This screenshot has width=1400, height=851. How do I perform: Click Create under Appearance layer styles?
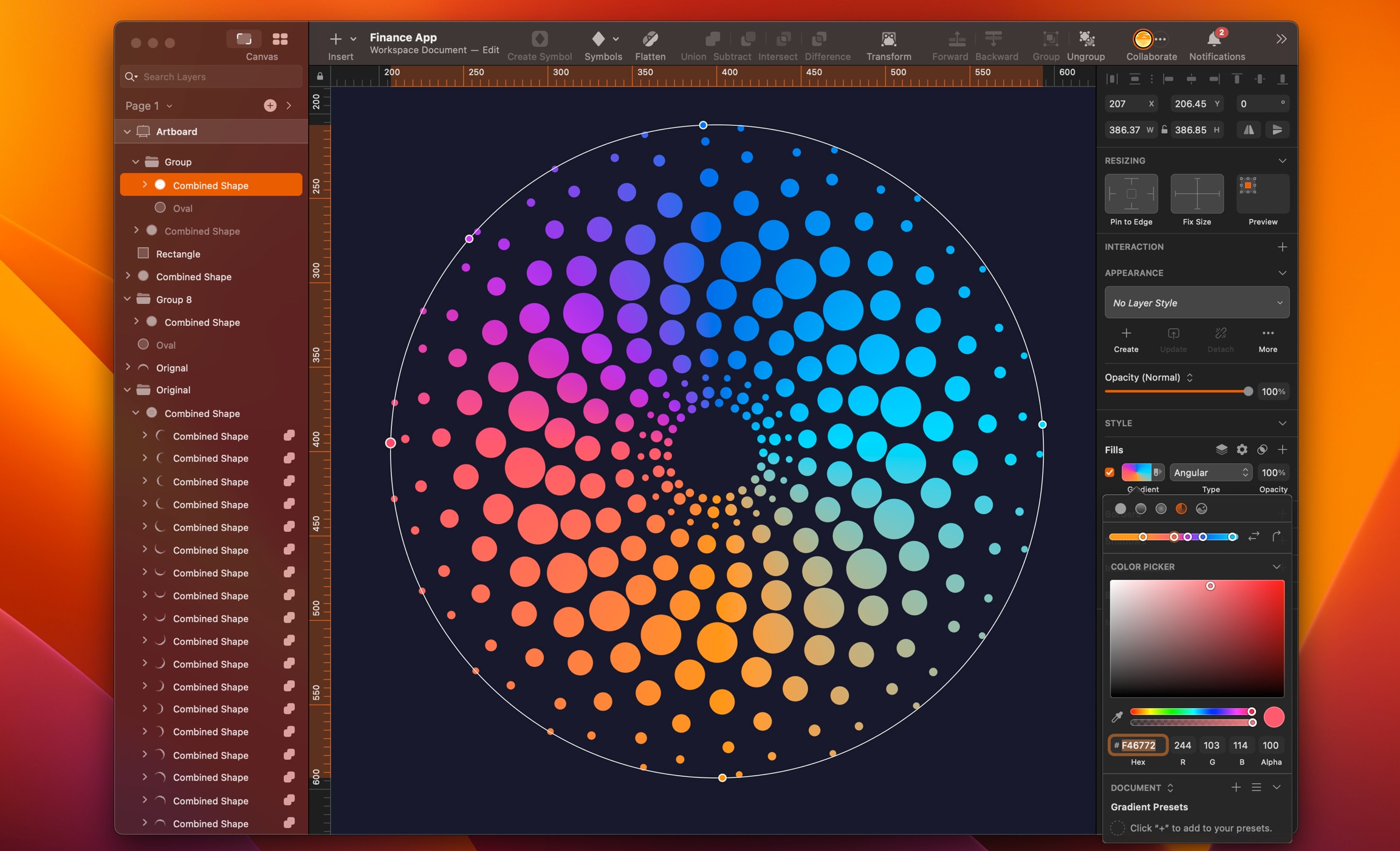[1126, 339]
